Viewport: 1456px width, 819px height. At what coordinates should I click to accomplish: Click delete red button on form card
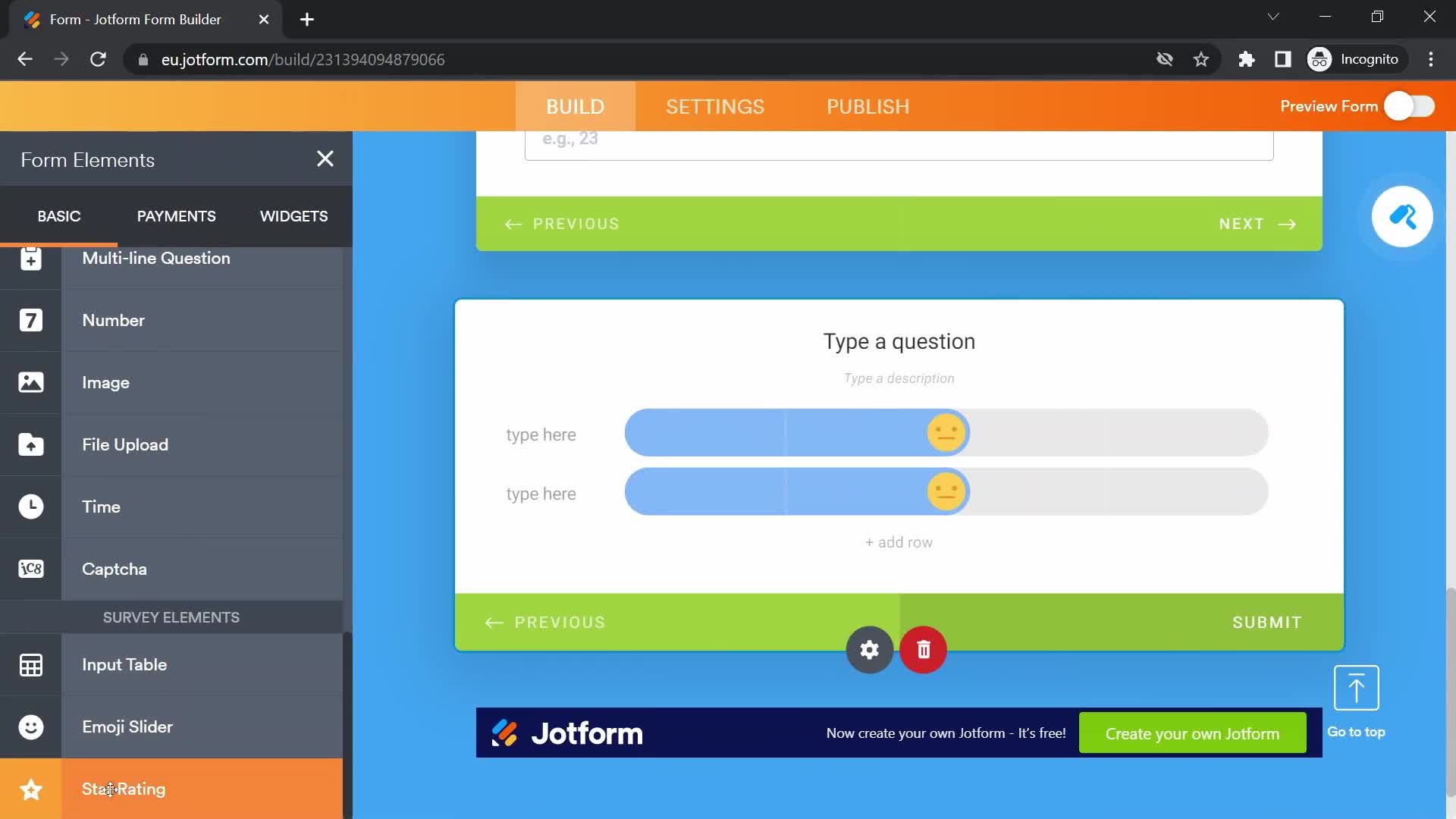[x=924, y=650]
